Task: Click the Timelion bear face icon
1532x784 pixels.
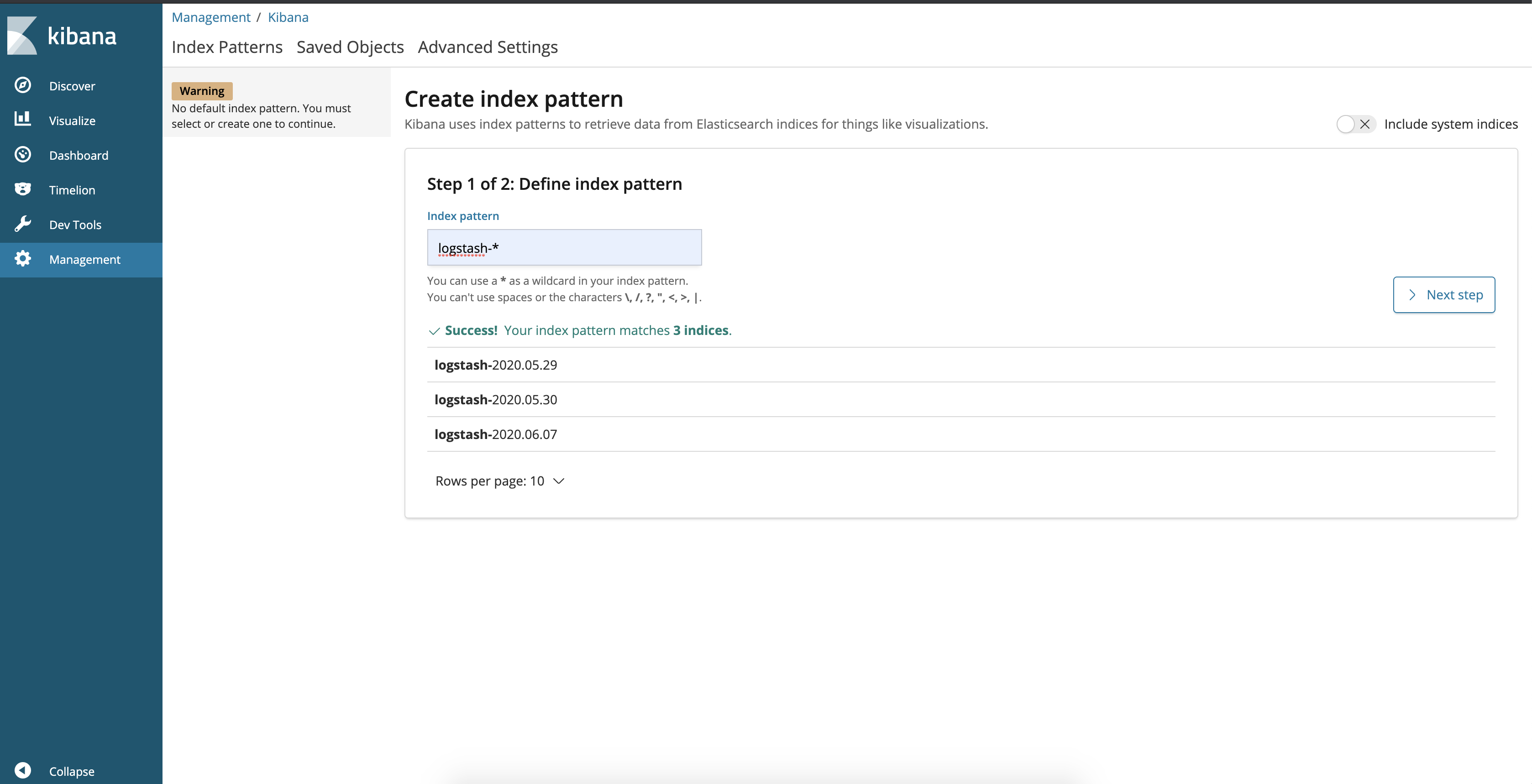Action: click(23, 189)
